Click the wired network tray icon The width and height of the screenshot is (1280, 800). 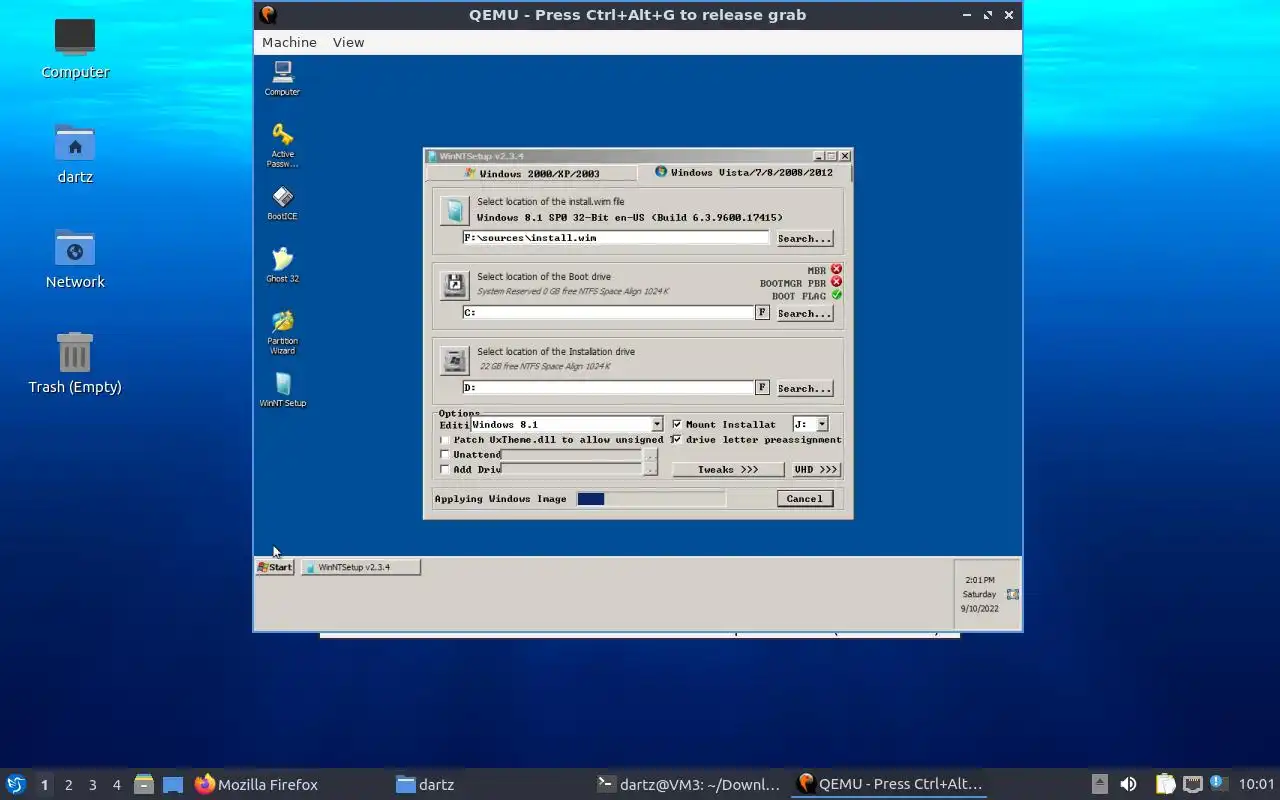click(x=1192, y=784)
